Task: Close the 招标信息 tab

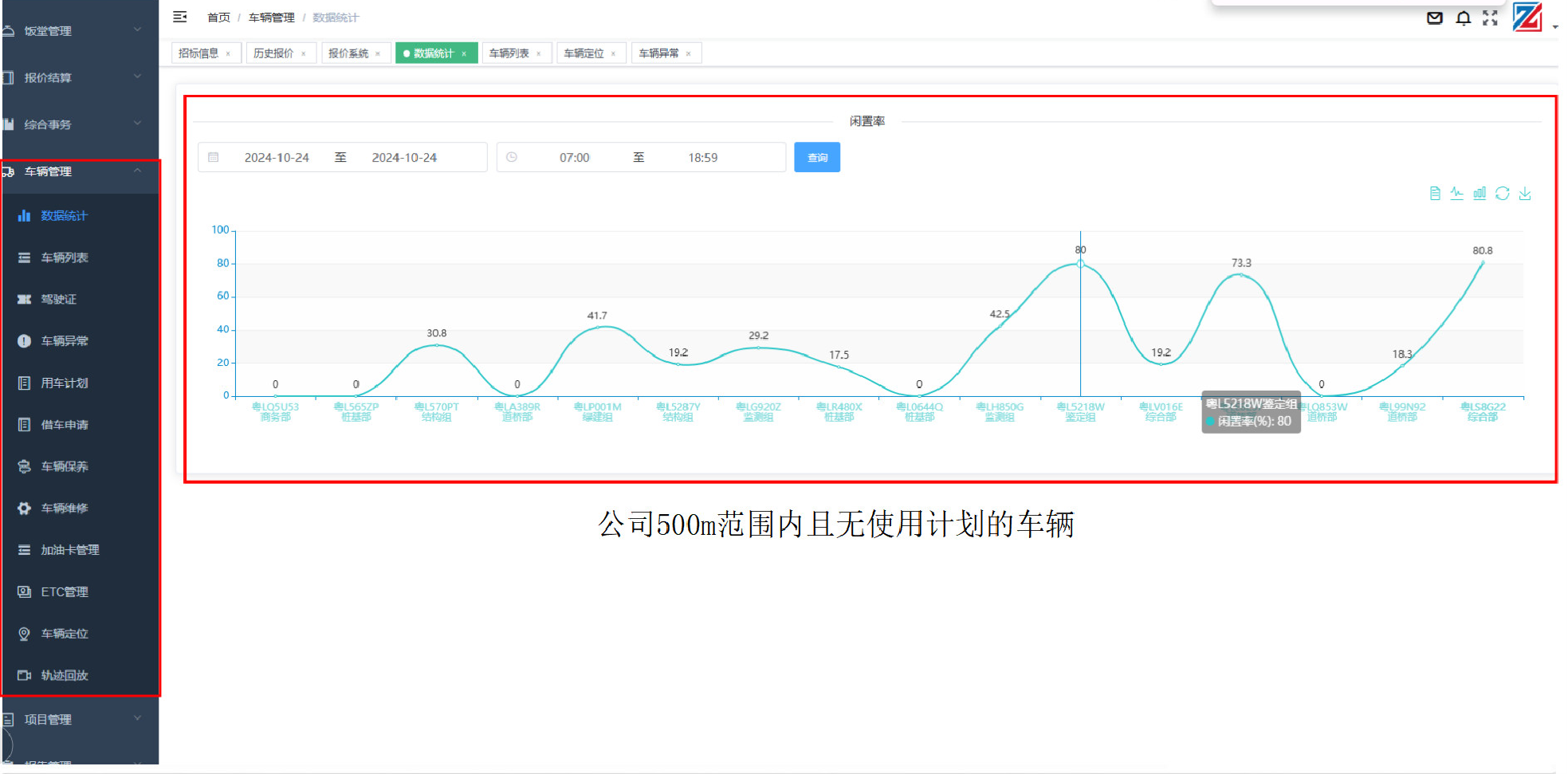Action: [228, 54]
